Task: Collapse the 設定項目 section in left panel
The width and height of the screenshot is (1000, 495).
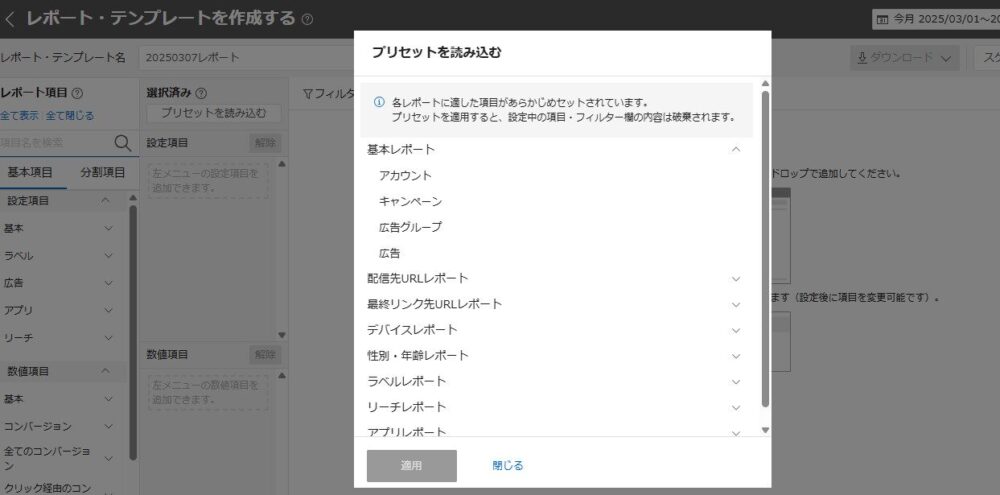Action: [x=106, y=200]
